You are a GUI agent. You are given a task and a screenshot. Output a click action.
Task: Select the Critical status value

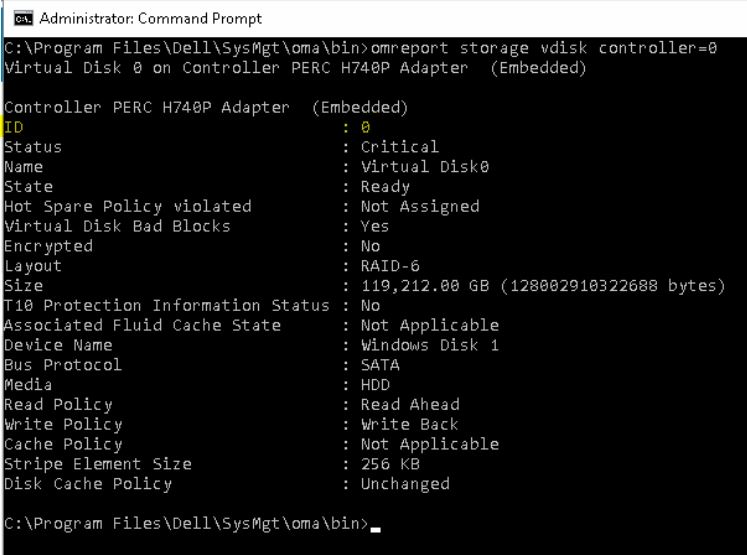tap(399, 147)
